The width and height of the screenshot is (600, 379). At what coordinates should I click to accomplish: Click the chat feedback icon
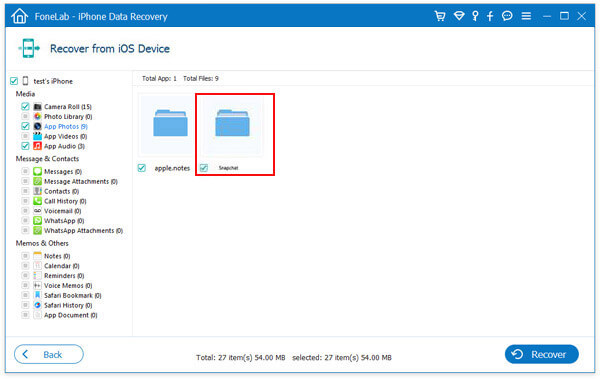[507, 16]
